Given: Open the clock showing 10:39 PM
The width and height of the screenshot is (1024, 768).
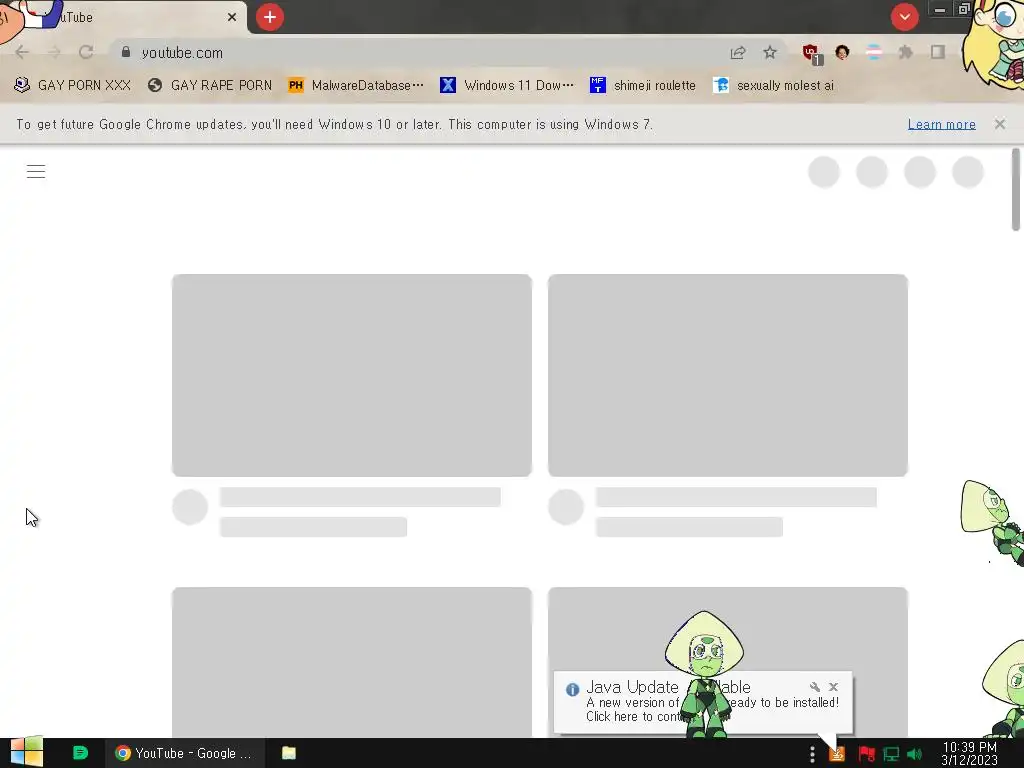Looking at the screenshot, I should 969,753.
